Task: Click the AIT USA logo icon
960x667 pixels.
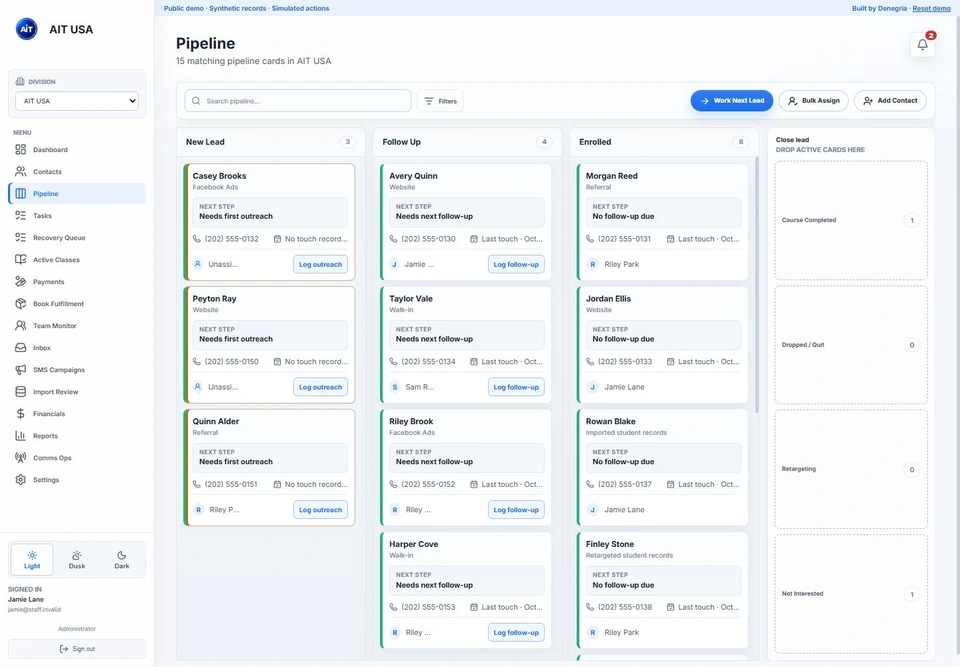Action: (x=26, y=29)
